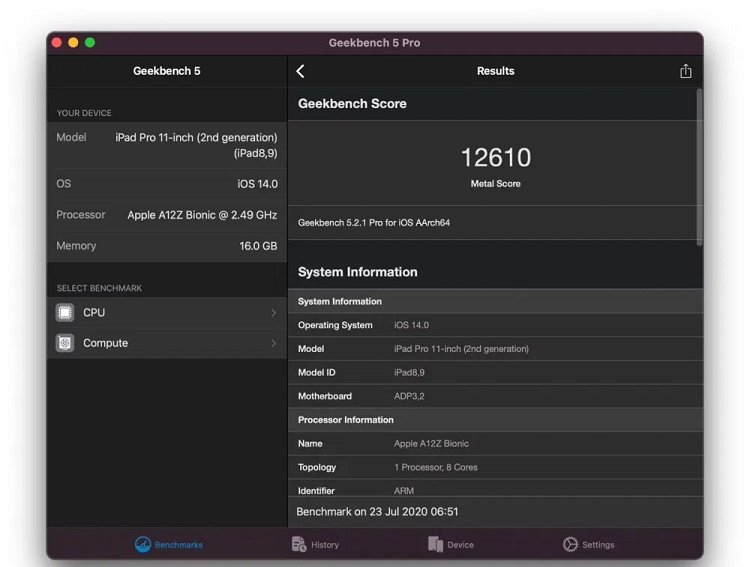Viewport: 750px width, 567px height.
Task: Expand the Compute benchmark row chevron
Action: click(274, 343)
